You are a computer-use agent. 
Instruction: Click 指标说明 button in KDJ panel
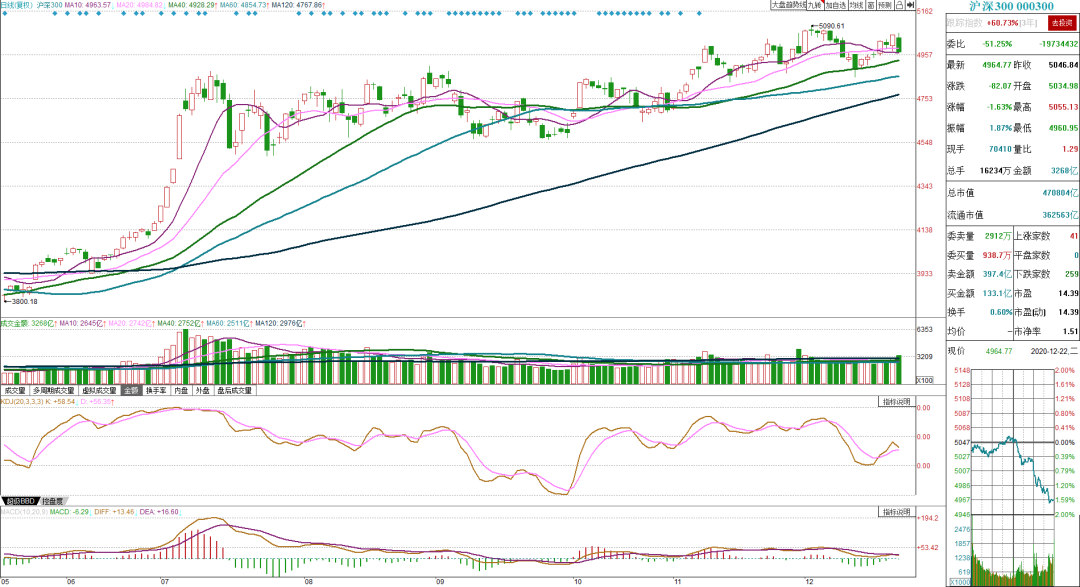tap(897, 401)
